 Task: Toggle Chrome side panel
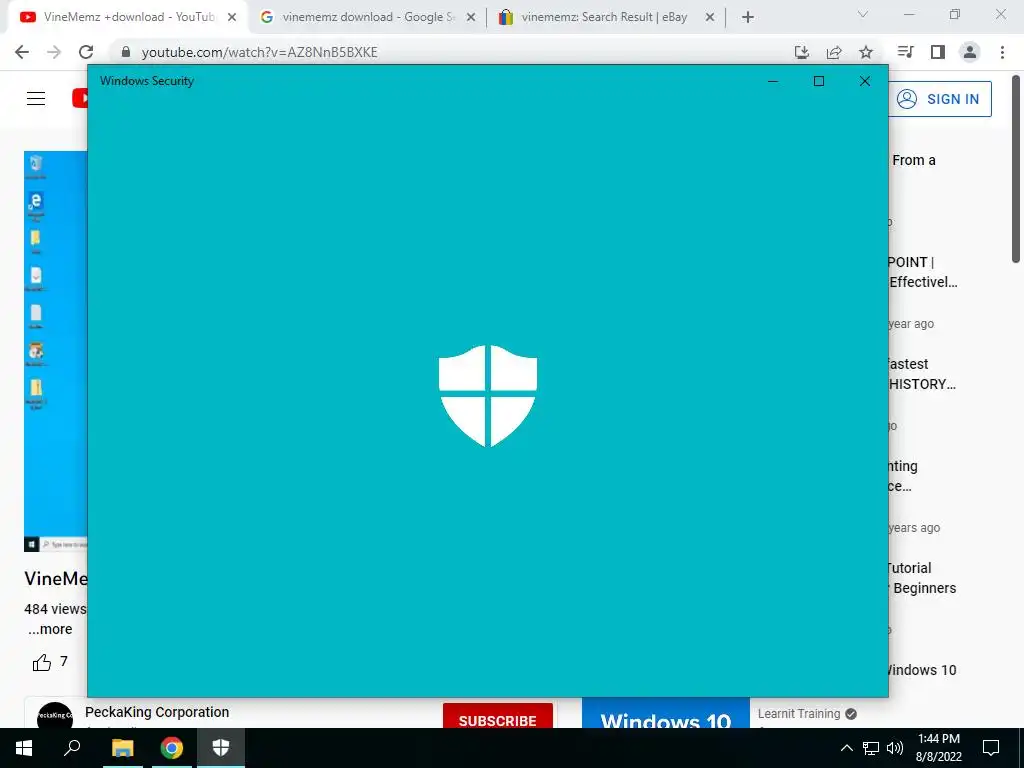tap(938, 52)
